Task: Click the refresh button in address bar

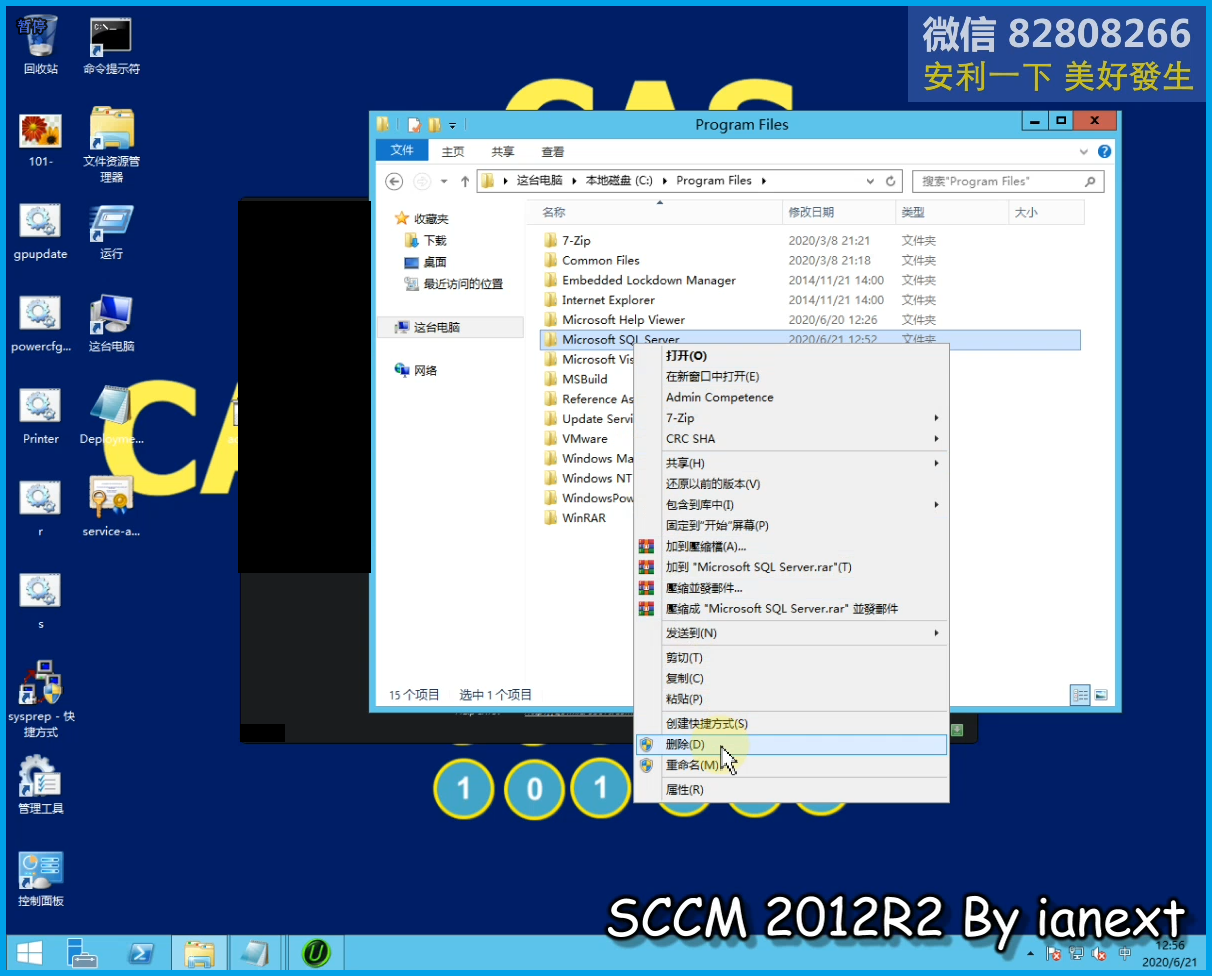Action: 891,181
